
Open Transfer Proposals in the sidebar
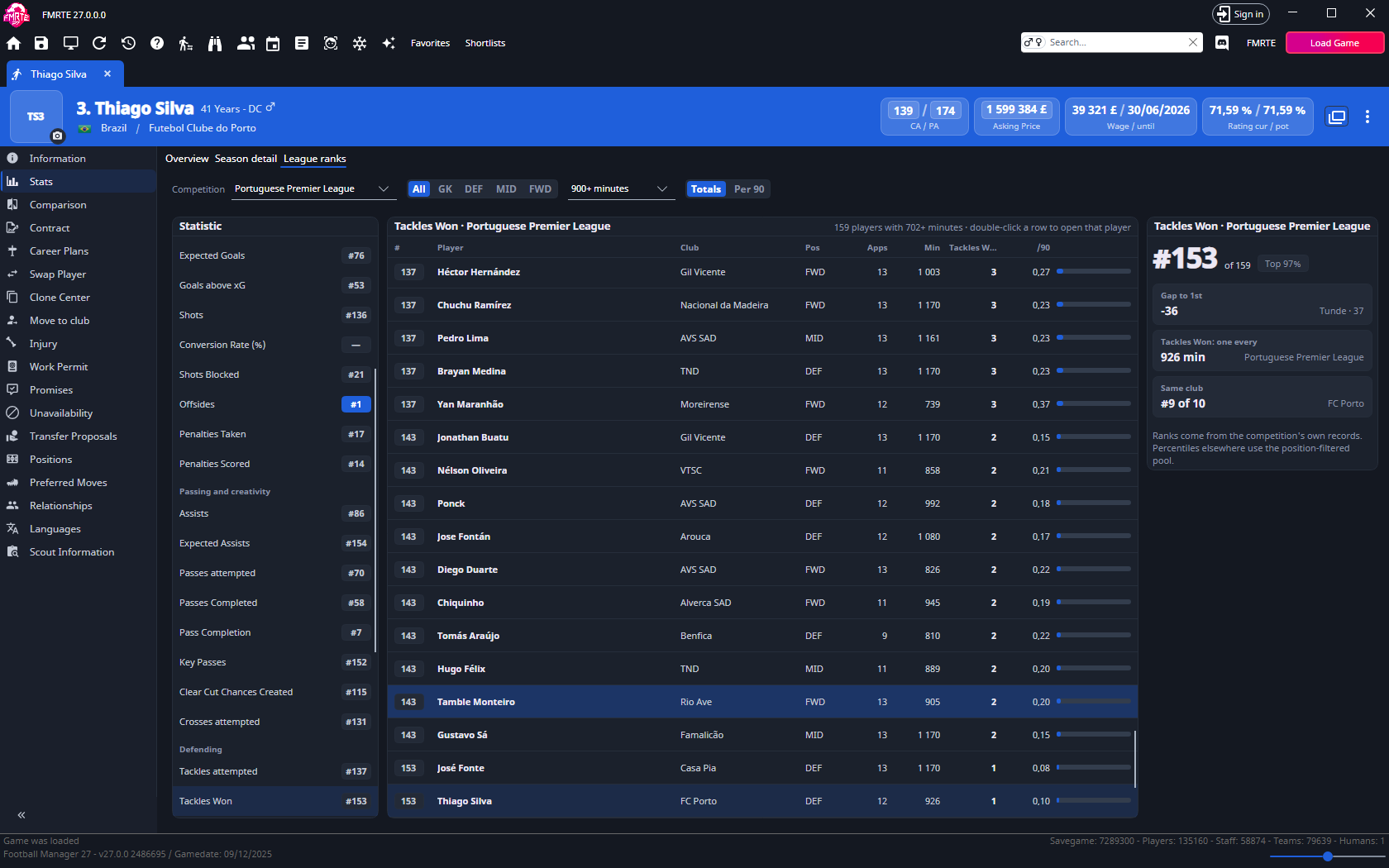pyautogui.click(x=79, y=436)
